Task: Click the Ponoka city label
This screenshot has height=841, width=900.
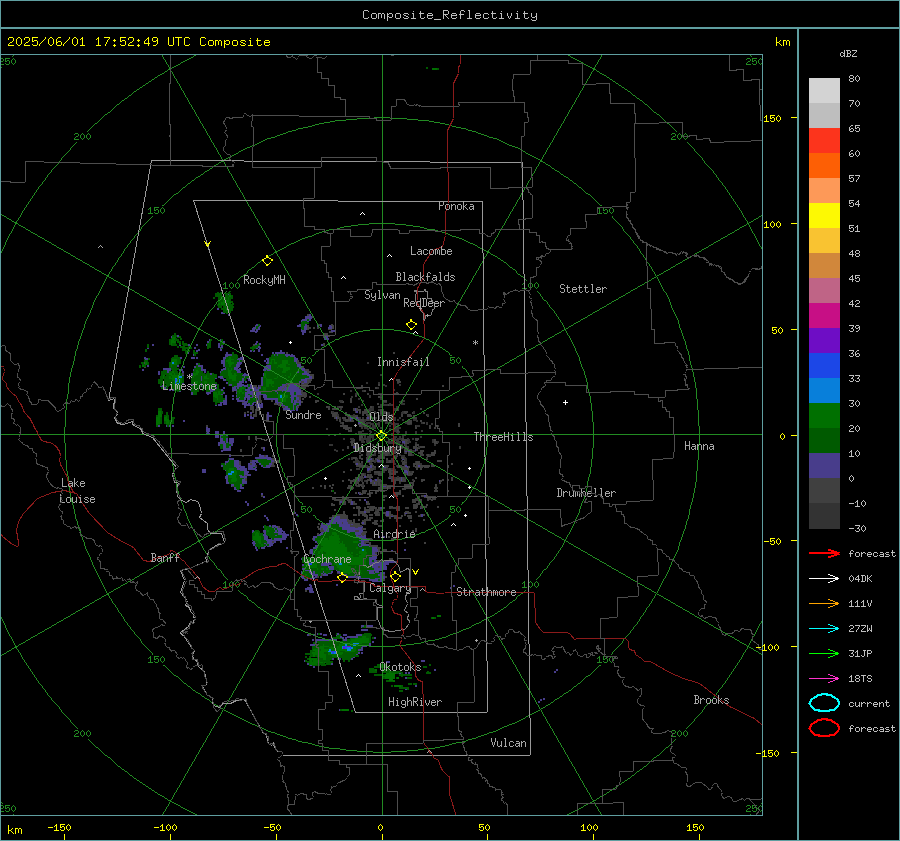Action: [x=456, y=206]
